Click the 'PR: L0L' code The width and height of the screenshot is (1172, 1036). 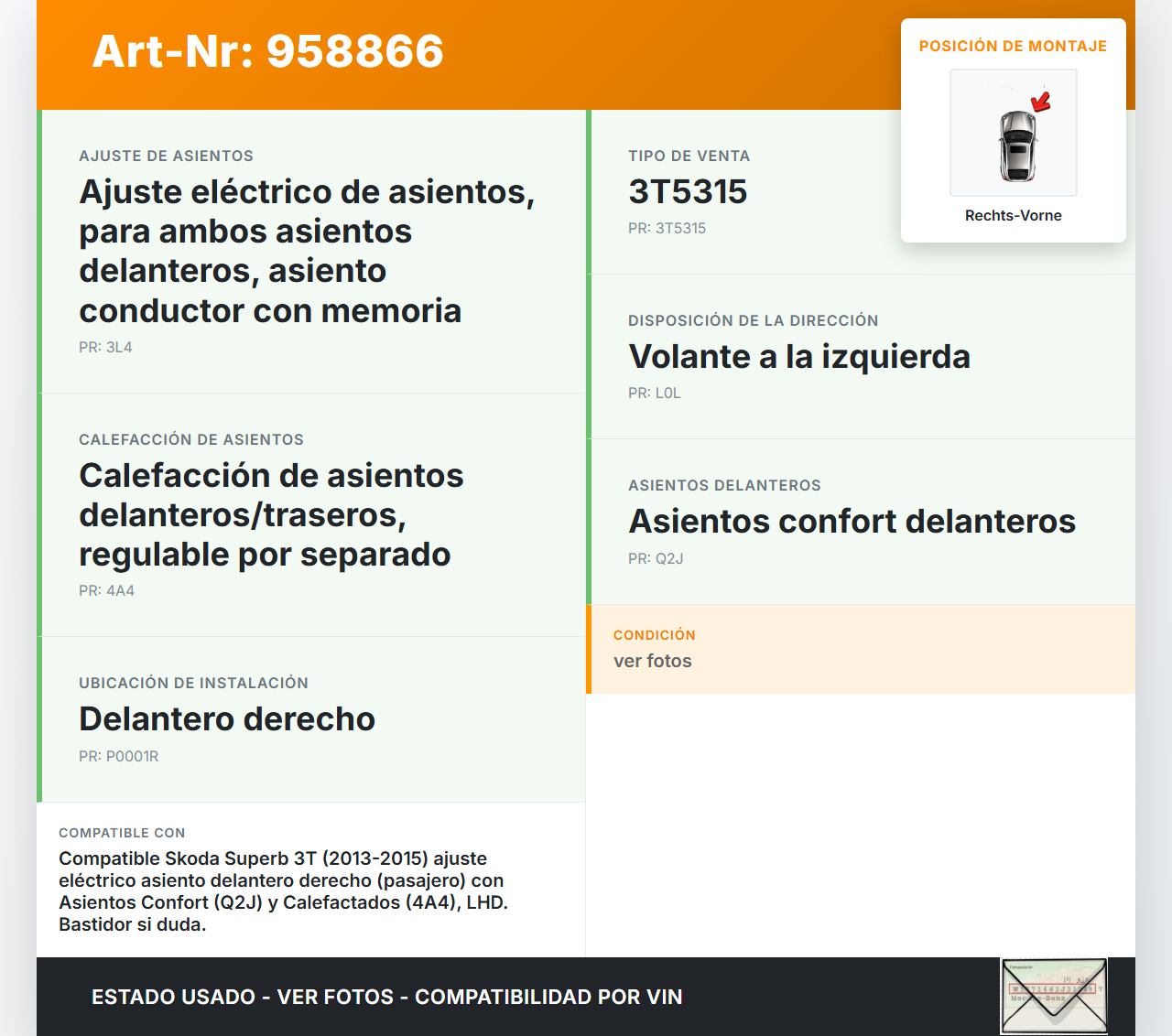click(654, 393)
